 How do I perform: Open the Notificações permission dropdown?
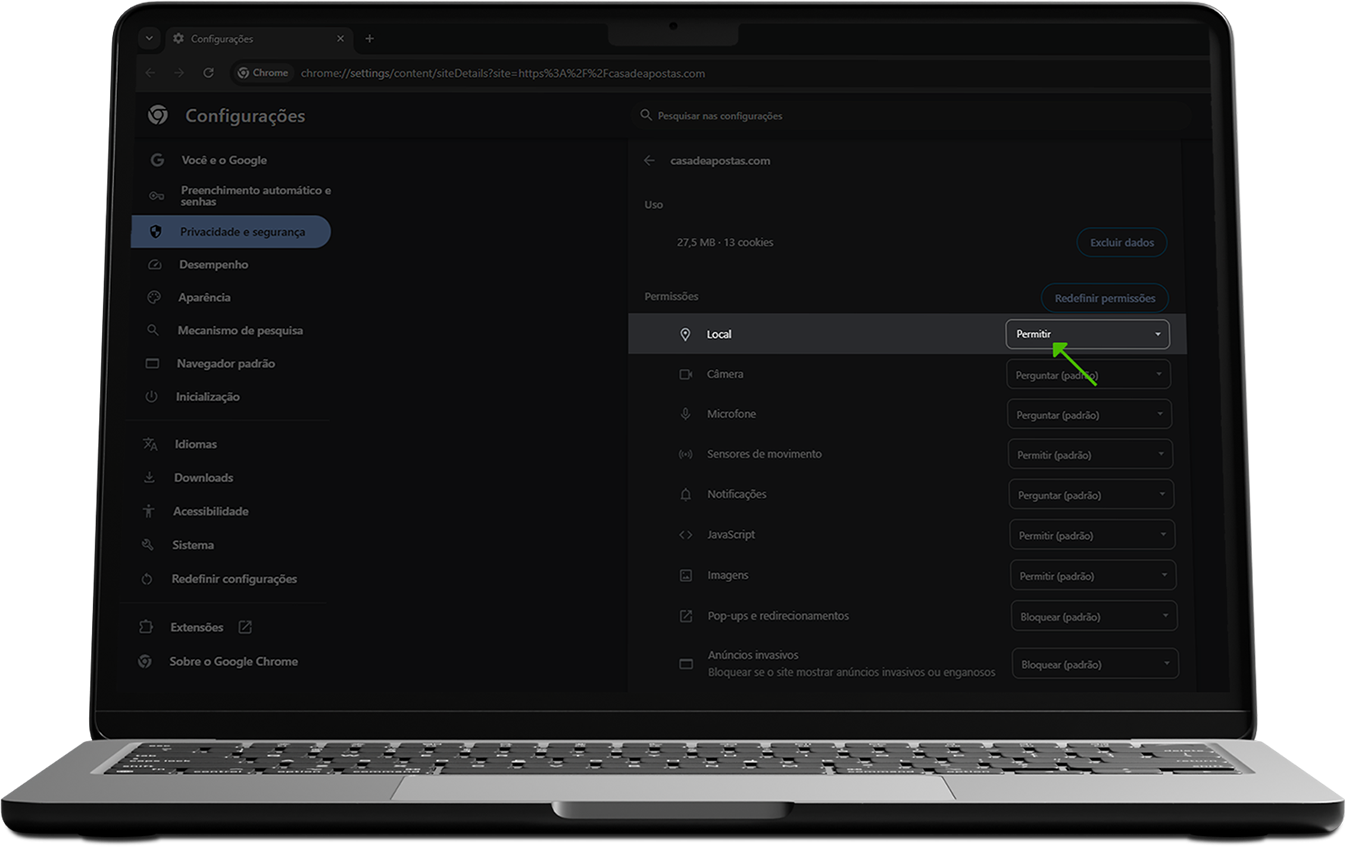point(1091,495)
